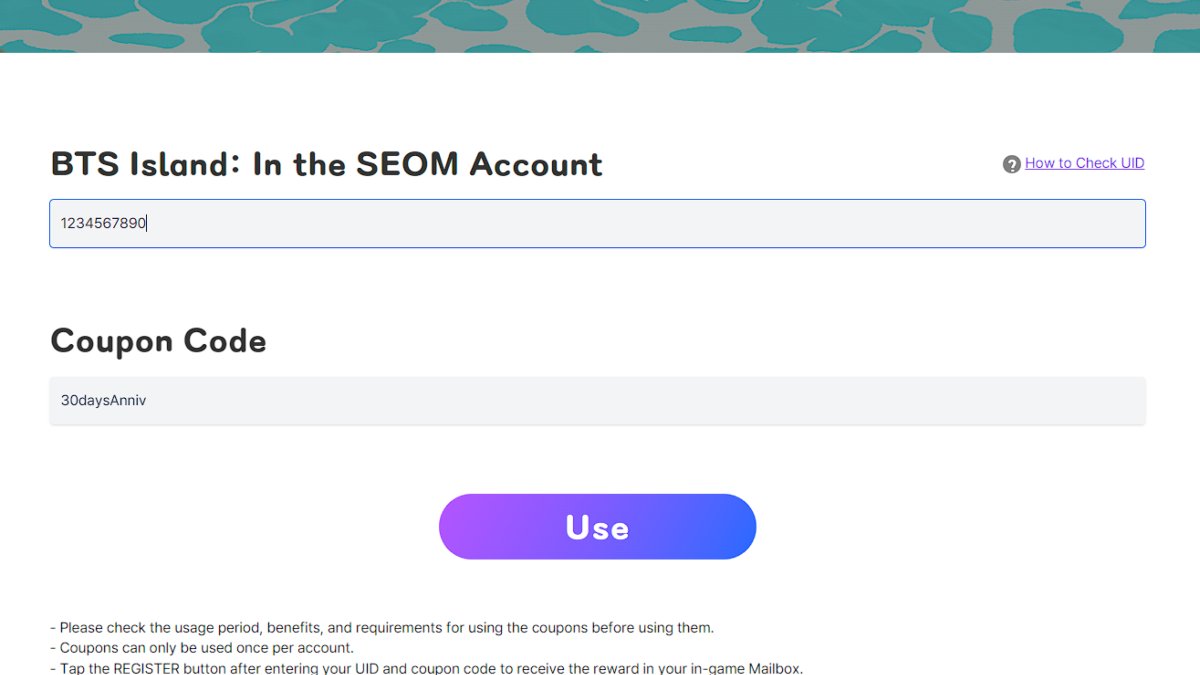The width and height of the screenshot is (1200, 675).
Task: Click the Coupon Code section heading
Action: click(x=158, y=341)
